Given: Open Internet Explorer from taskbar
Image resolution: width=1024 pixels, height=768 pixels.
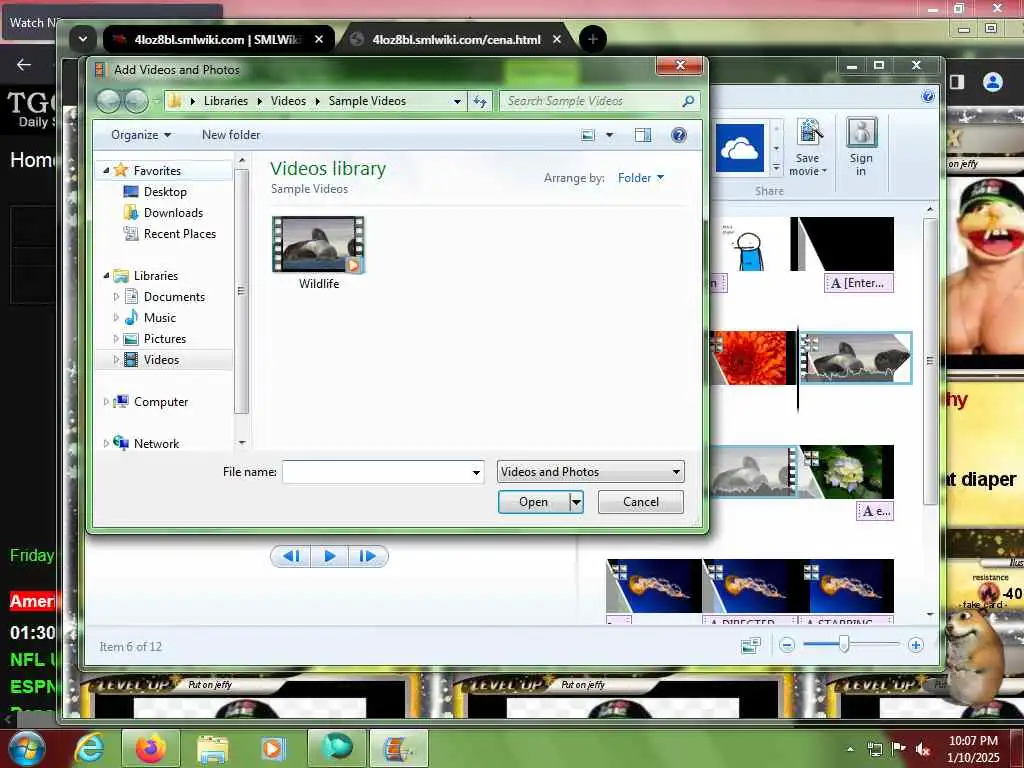Looking at the screenshot, I should 89,748.
